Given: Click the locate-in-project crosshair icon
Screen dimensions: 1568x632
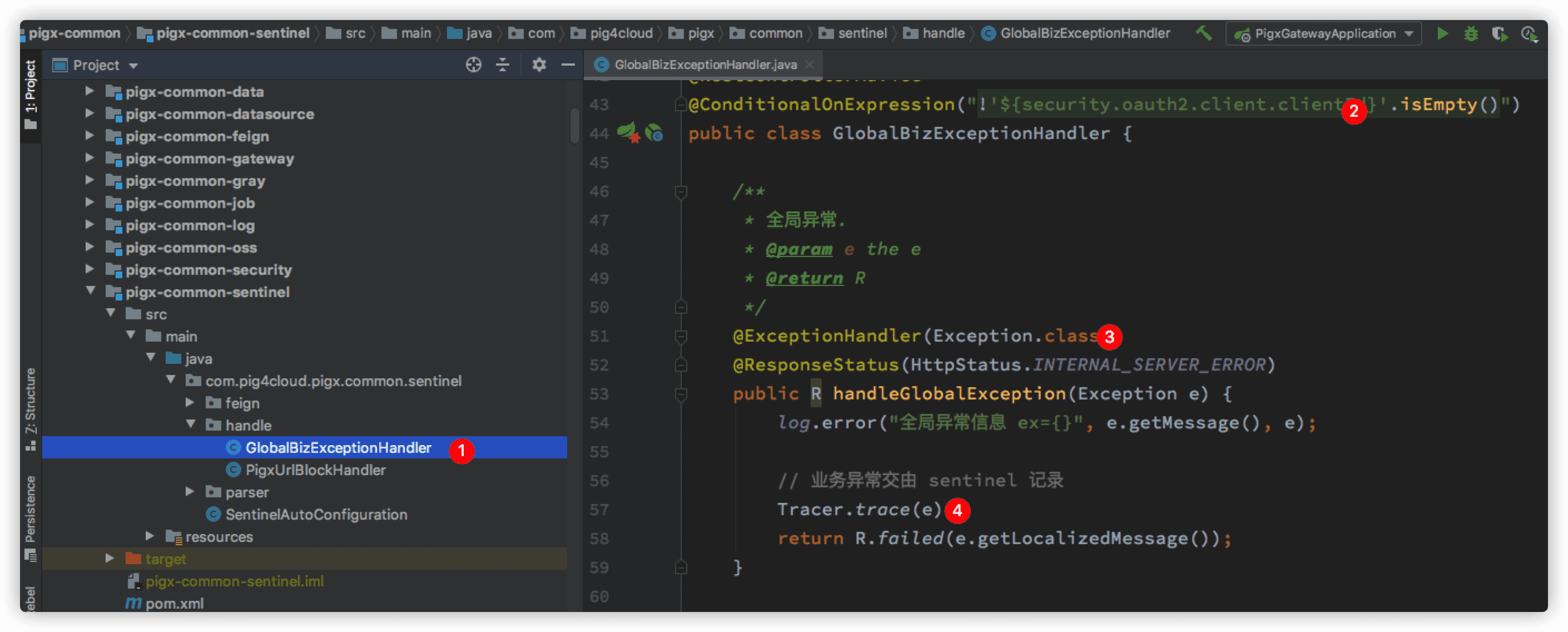Looking at the screenshot, I should 473,65.
